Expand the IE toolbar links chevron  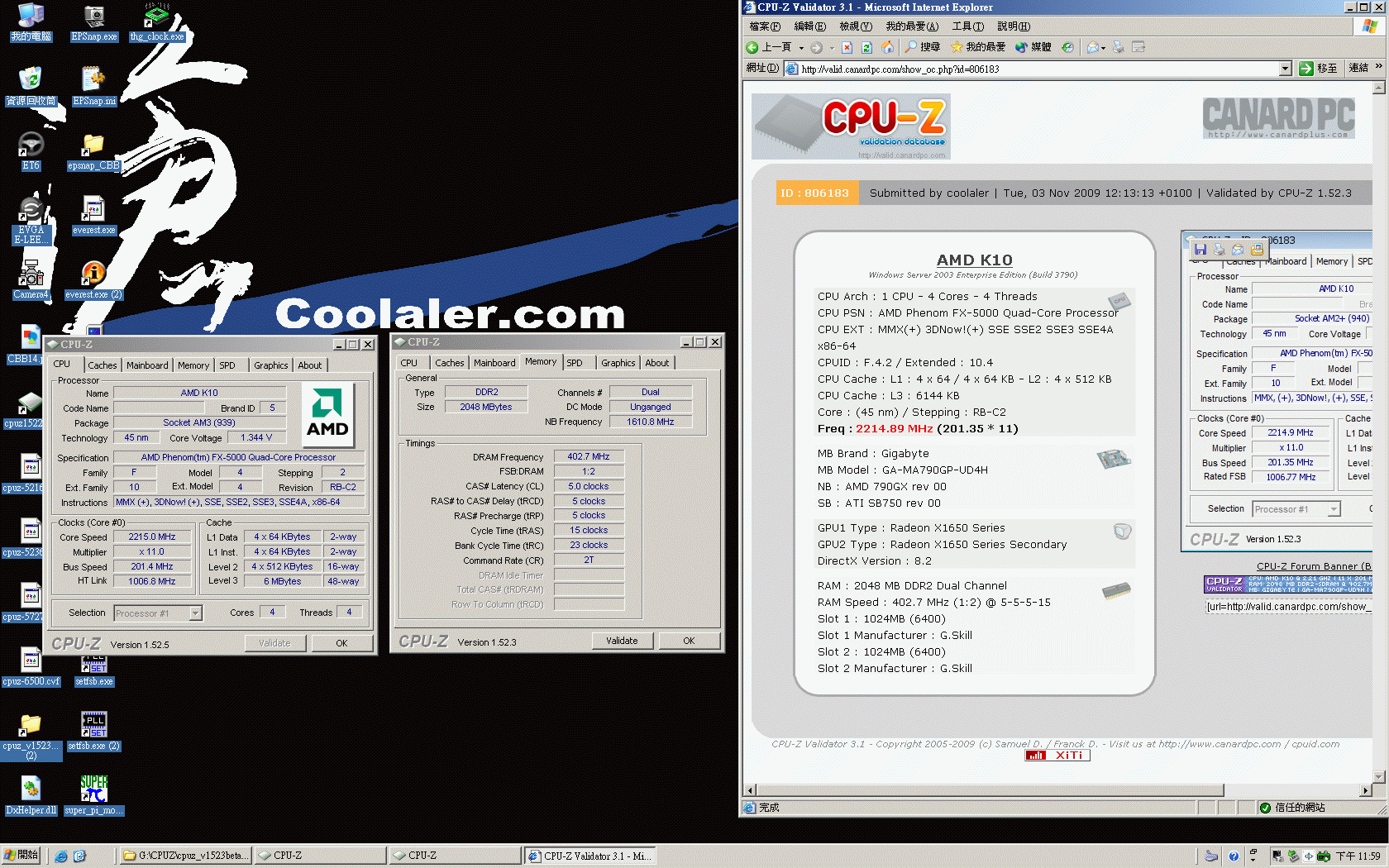click(x=1378, y=66)
